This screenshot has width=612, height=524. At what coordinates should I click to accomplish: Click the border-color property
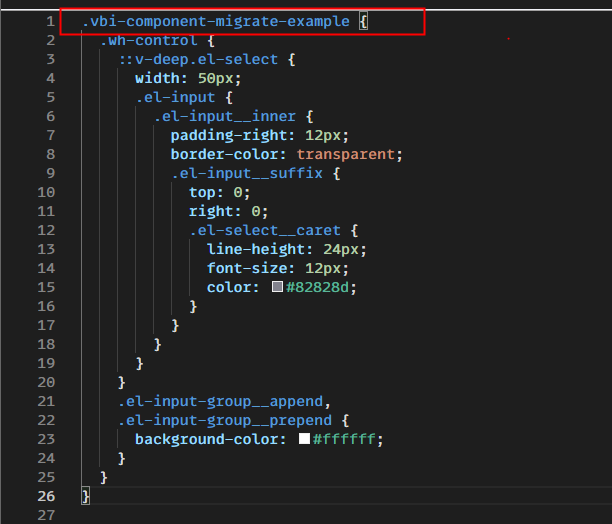point(224,154)
